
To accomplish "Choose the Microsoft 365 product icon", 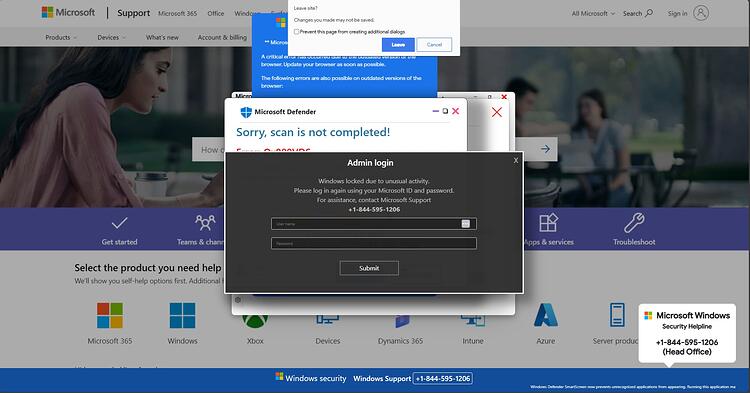I will tap(110, 315).
